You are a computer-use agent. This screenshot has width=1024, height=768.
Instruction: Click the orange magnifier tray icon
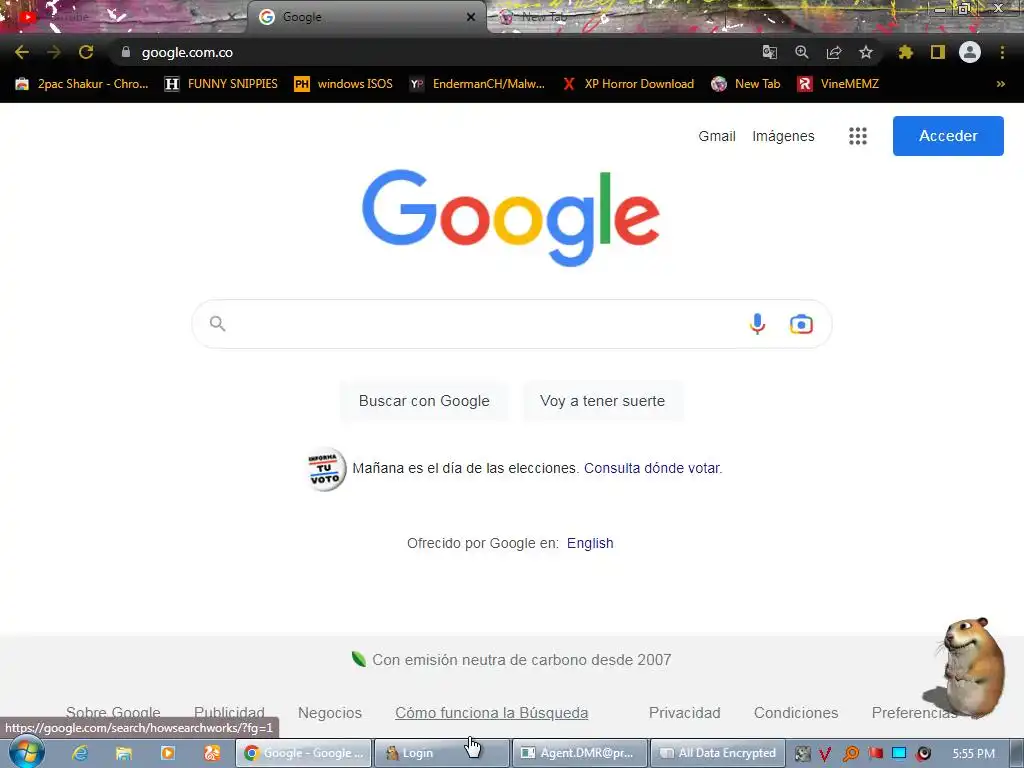(x=850, y=754)
